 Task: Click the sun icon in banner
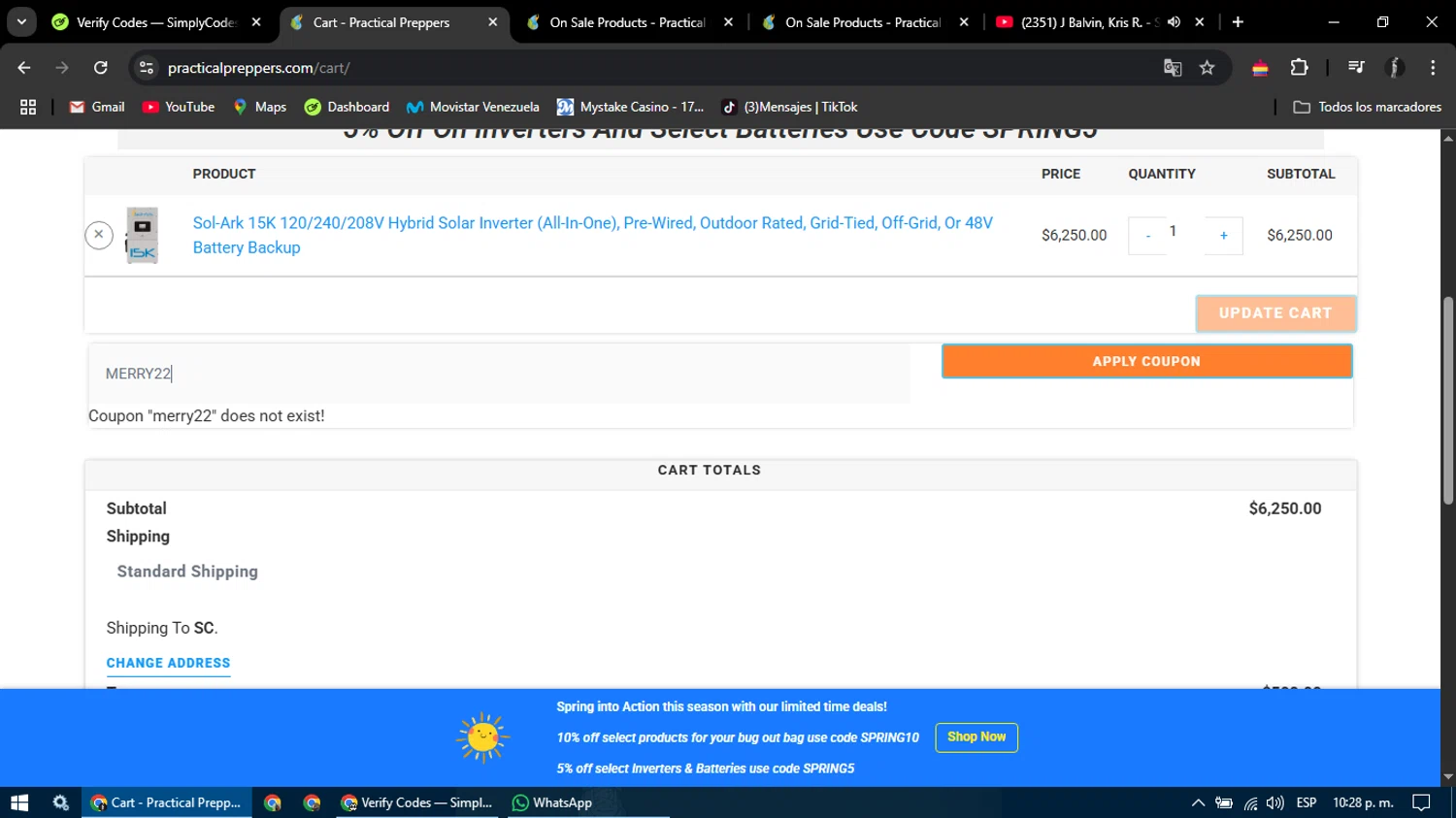(482, 737)
